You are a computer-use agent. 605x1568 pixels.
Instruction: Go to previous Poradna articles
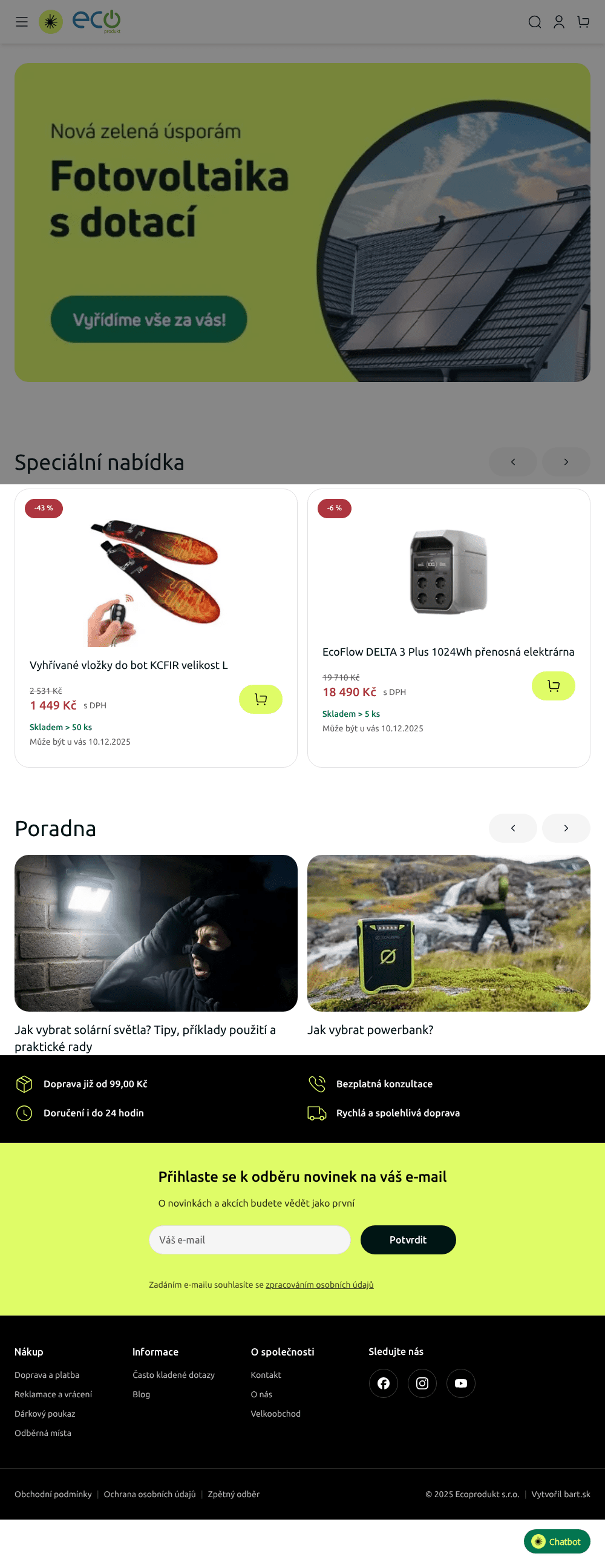click(512, 828)
